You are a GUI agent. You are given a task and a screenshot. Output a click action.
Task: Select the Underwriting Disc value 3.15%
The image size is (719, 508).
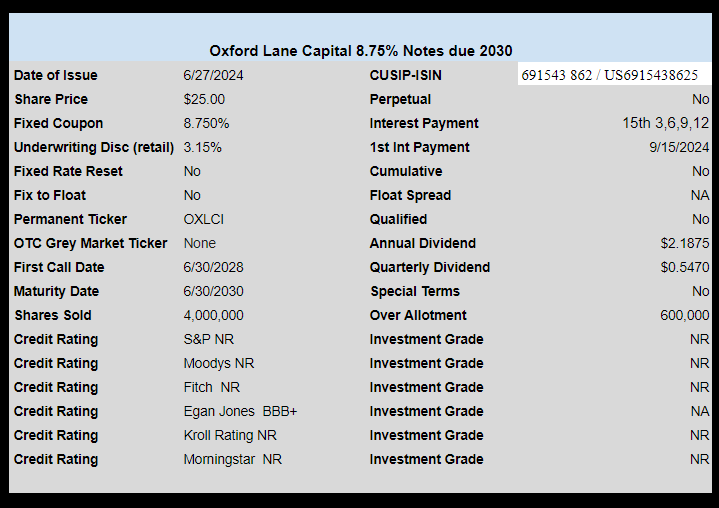point(202,147)
